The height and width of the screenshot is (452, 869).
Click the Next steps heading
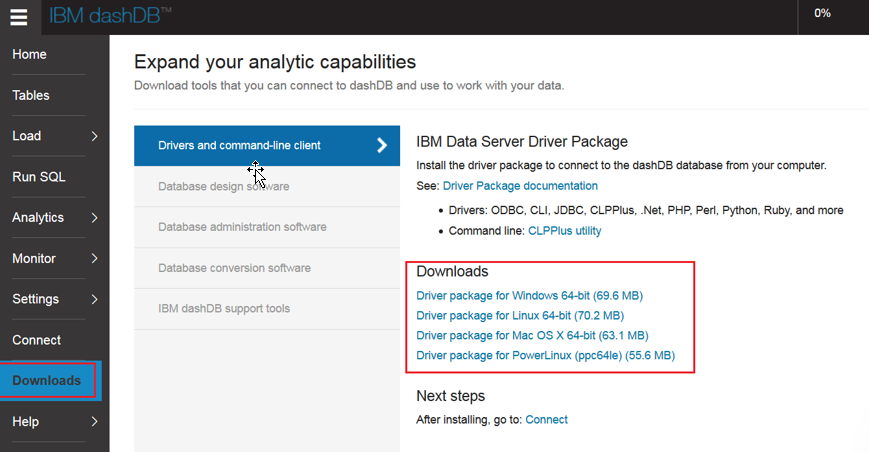coord(451,396)
